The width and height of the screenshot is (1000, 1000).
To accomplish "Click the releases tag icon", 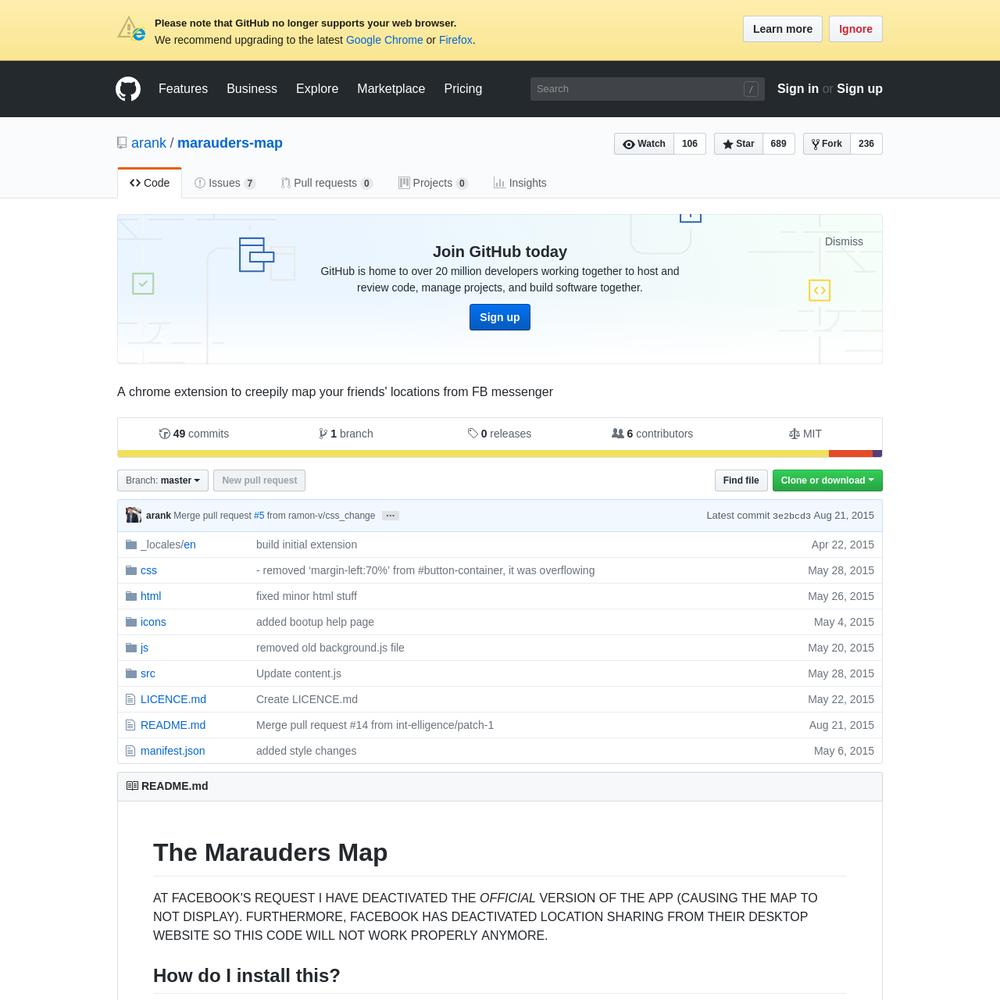I will [473, 434].
